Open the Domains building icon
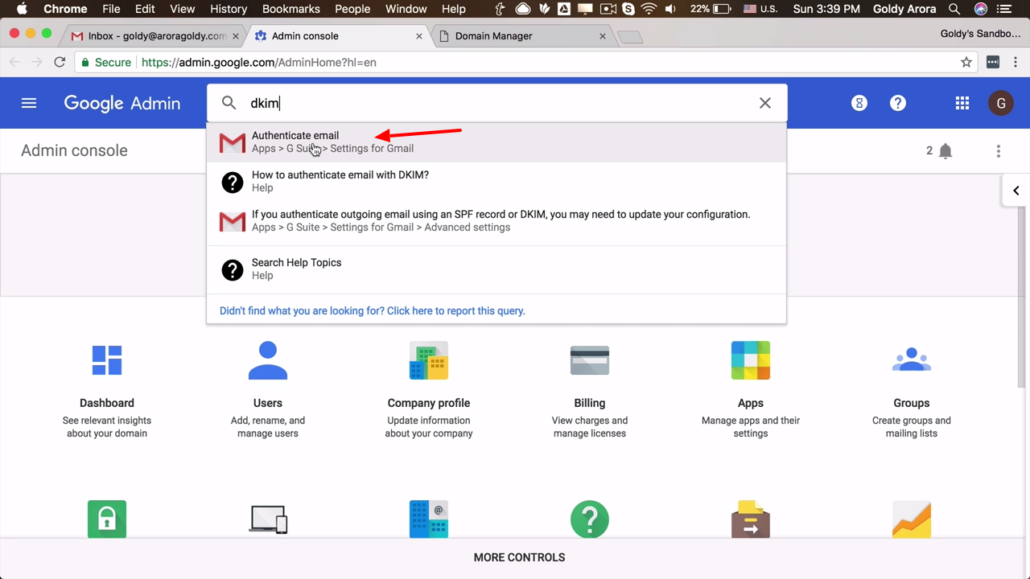 pyautogui.click(x=428, y=519)
